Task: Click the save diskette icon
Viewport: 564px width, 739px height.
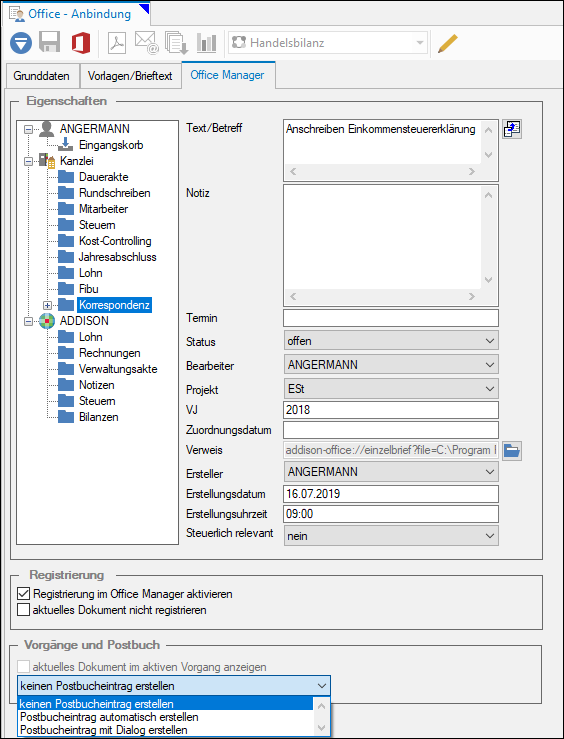Action: click(49, 42)
